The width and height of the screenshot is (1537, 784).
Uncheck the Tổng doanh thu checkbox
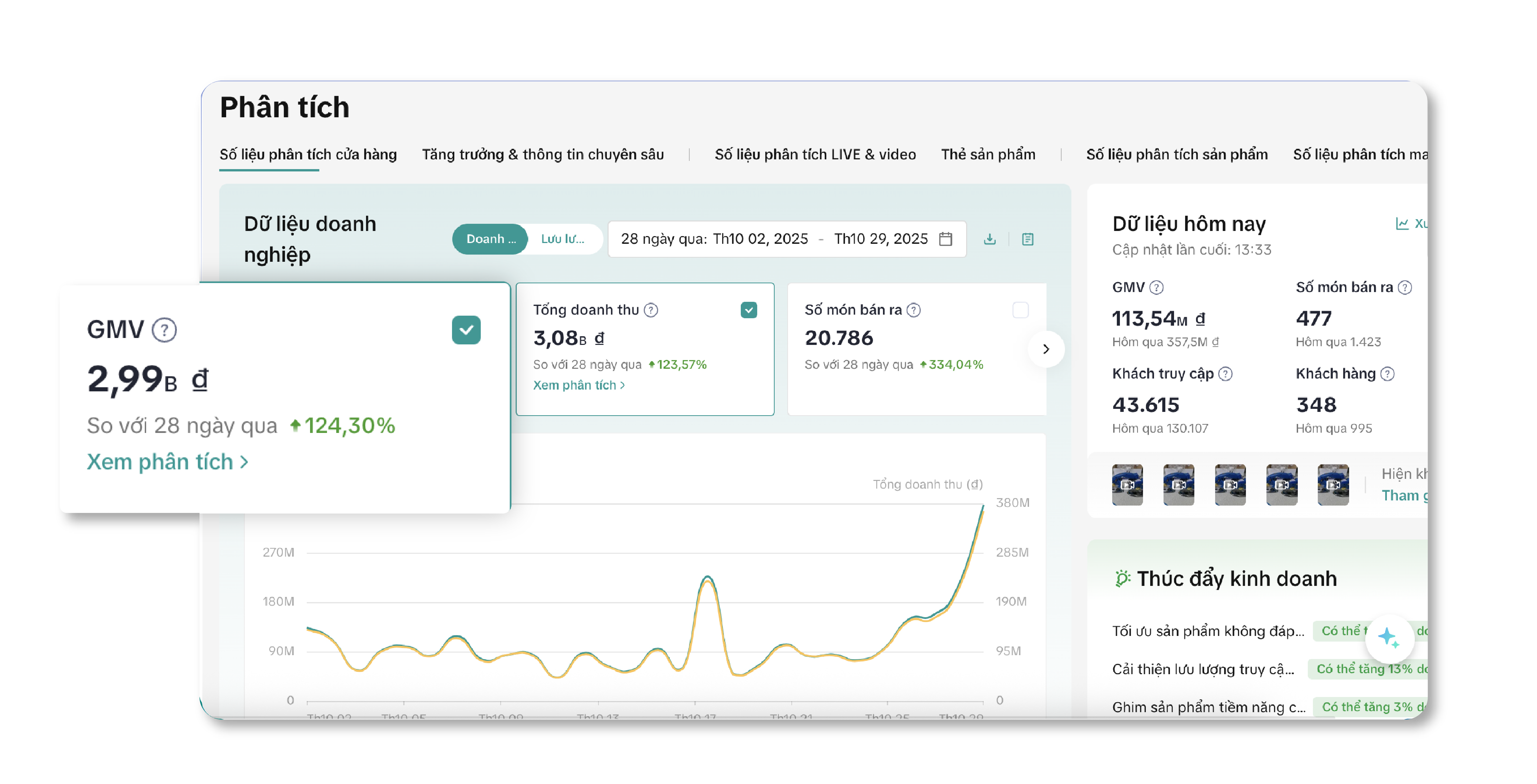(749, 310)
